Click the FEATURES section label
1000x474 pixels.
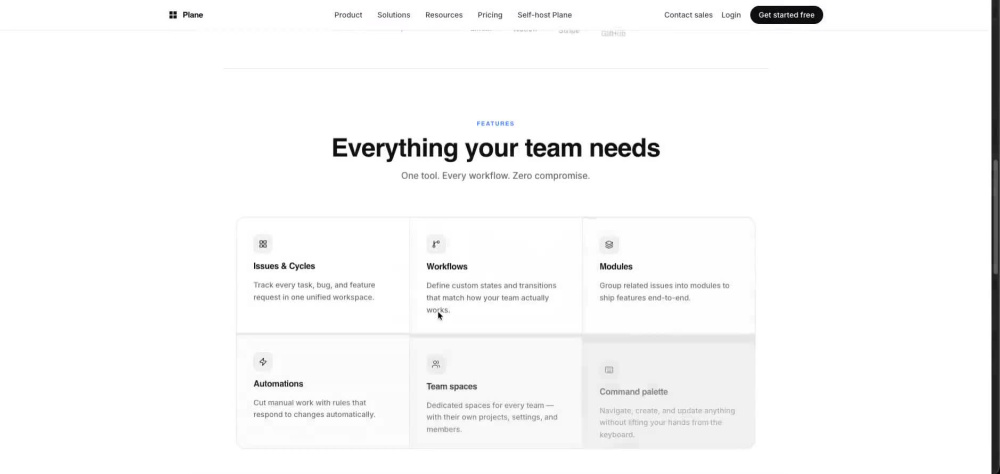pyautogui.click(x=496, y=124)
